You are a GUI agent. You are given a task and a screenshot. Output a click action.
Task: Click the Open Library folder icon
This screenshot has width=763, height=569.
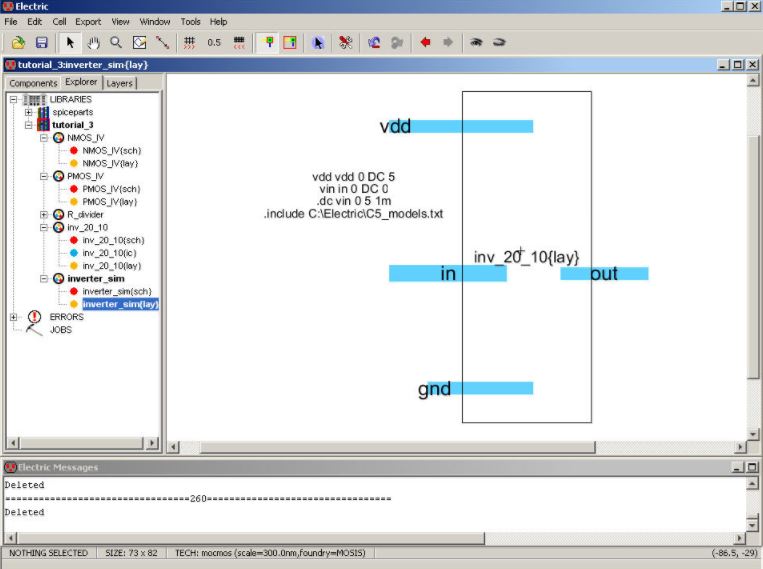pyautogui.click(x=17, y=42)
